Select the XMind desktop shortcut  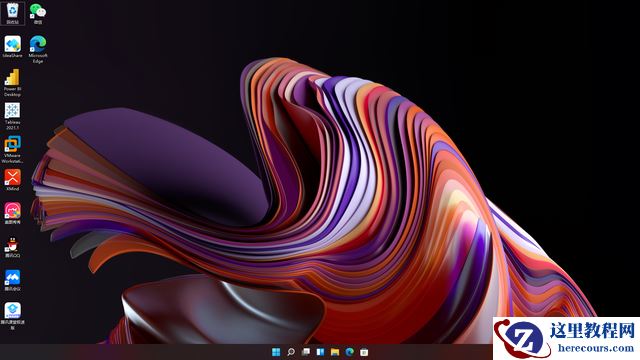point(13,180)
